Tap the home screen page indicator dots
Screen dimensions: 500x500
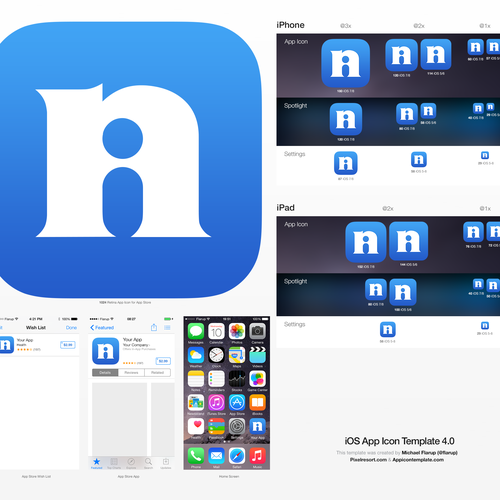pyautogui.click(x=227, y=441)
